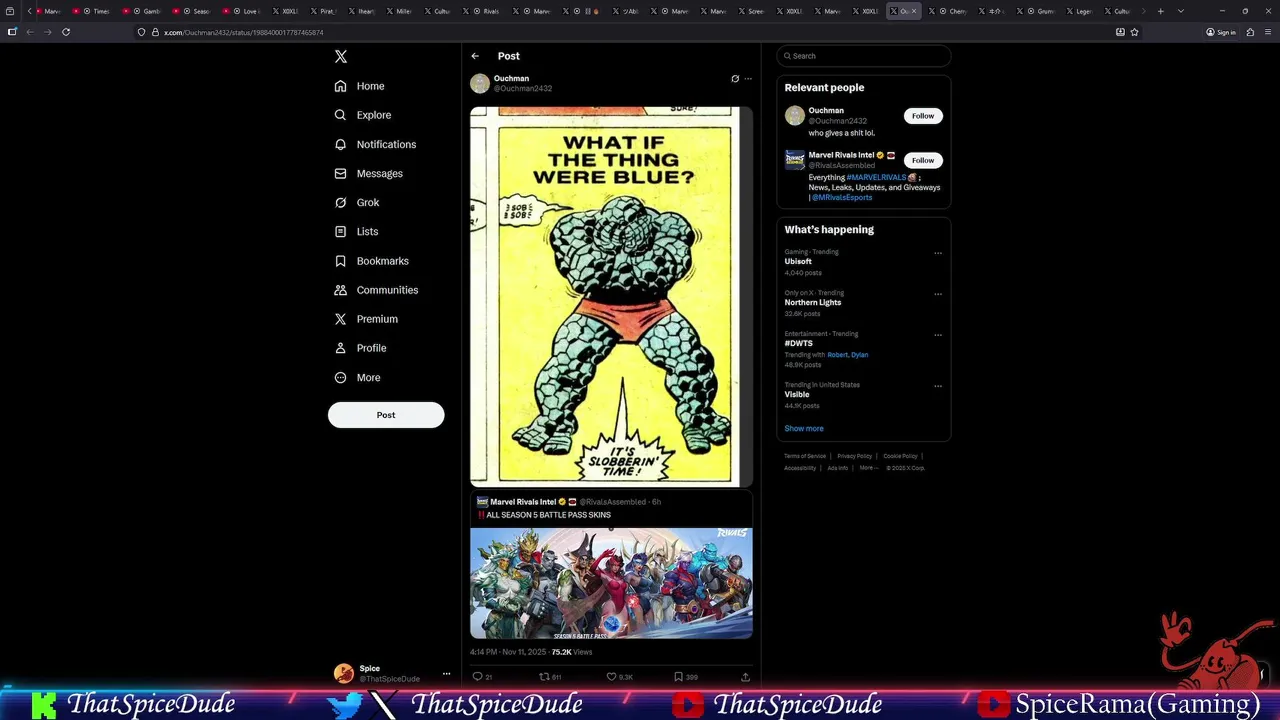Share the post with the share icon

point(745,677)
